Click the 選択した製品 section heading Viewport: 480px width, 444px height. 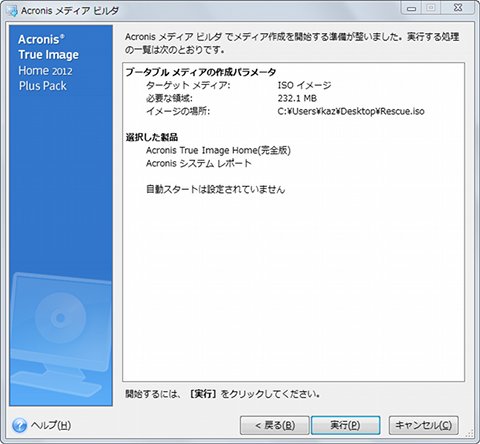click(x=152, y=137)
